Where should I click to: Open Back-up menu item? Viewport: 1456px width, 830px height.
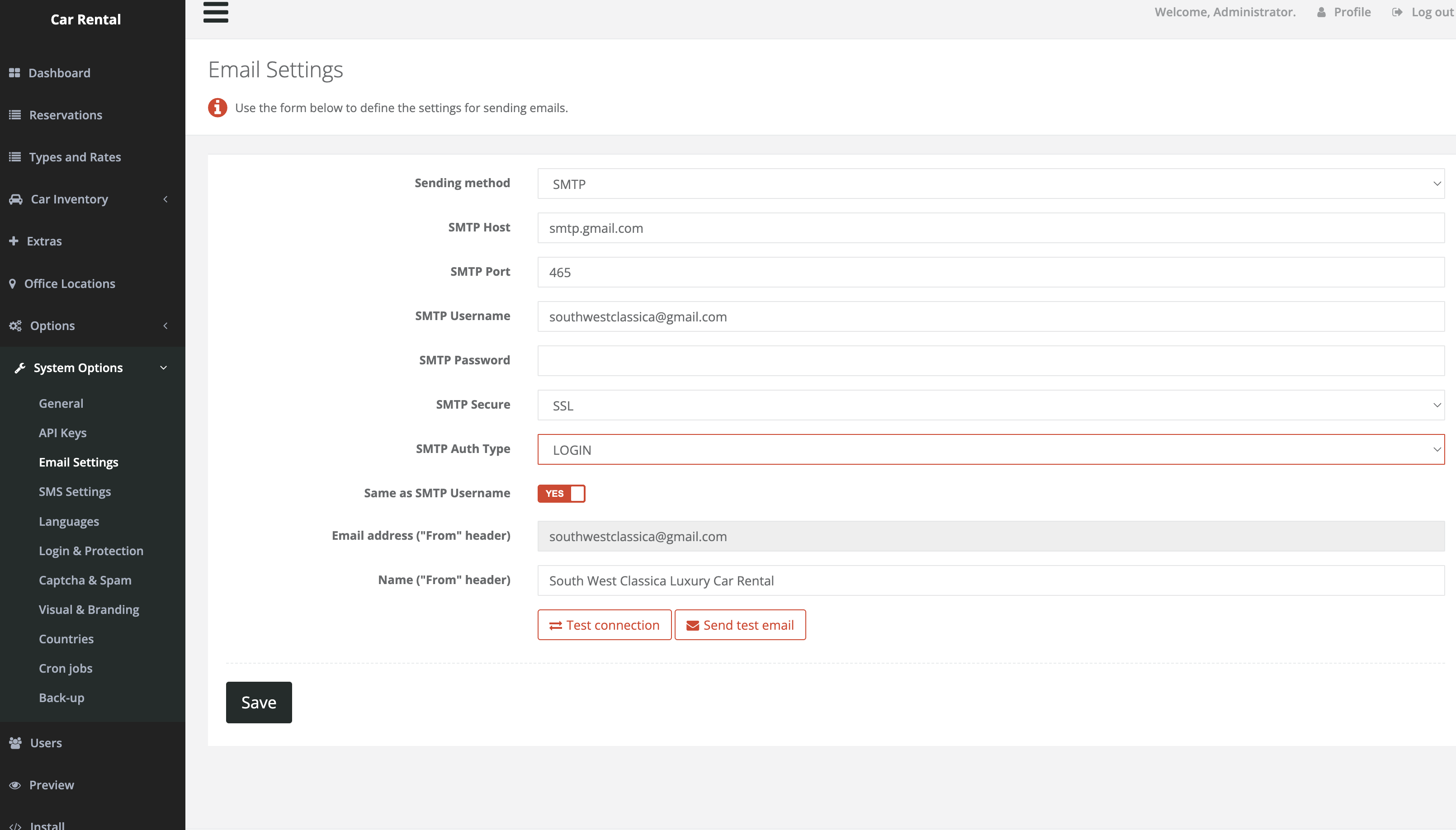(61, 698)
